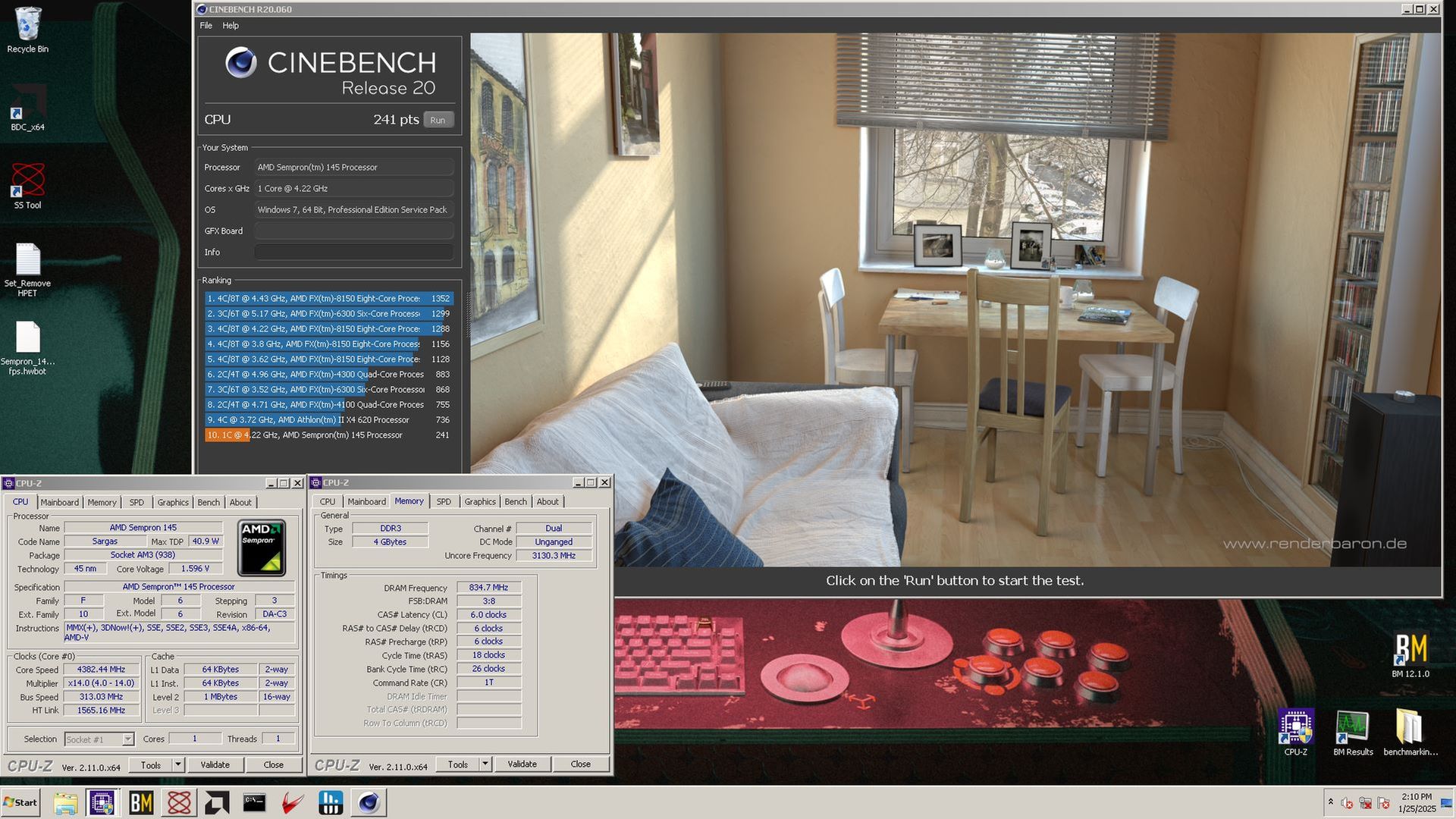Click the red atom taskbar icon
This screenshot has height=819, width=1456.
click(179, 802)
